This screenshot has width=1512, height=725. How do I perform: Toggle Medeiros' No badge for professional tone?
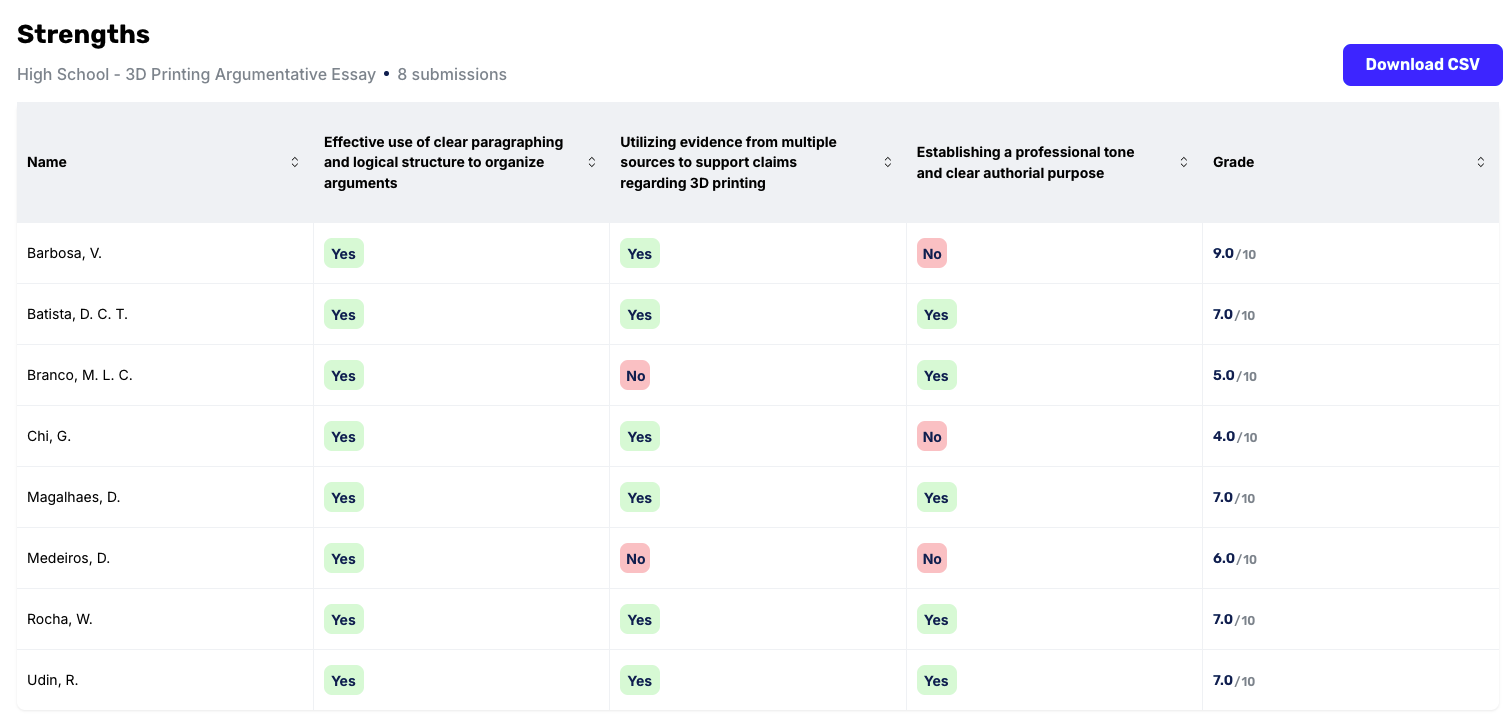pos(931,558)
